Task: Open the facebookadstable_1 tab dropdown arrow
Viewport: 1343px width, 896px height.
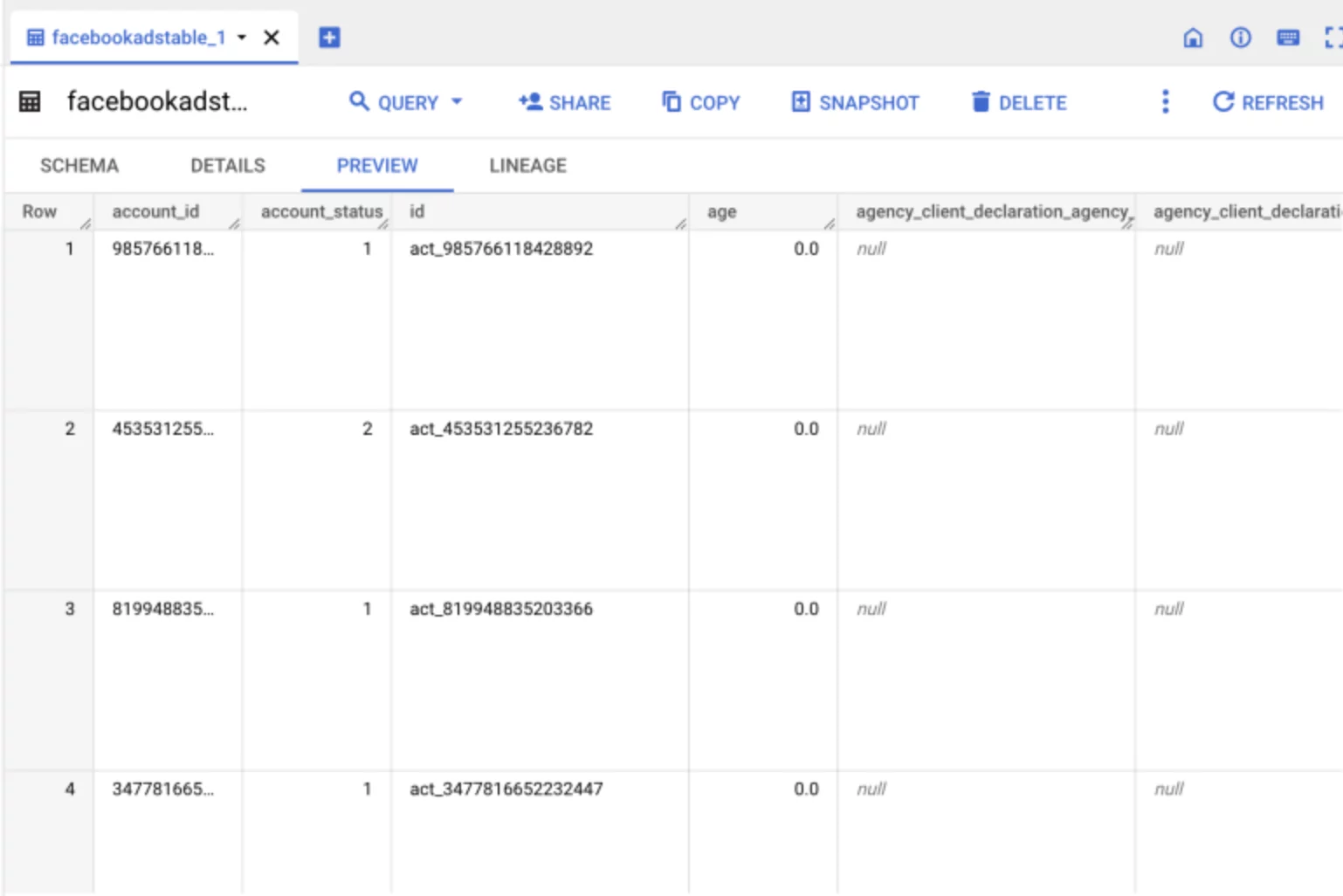Action: 242,38
